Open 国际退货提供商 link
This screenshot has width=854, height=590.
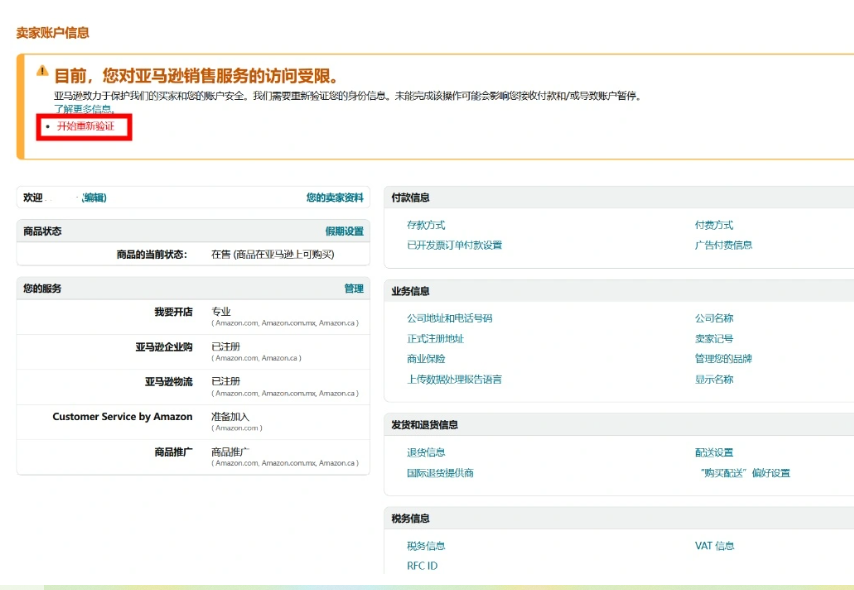coord(440,473)
